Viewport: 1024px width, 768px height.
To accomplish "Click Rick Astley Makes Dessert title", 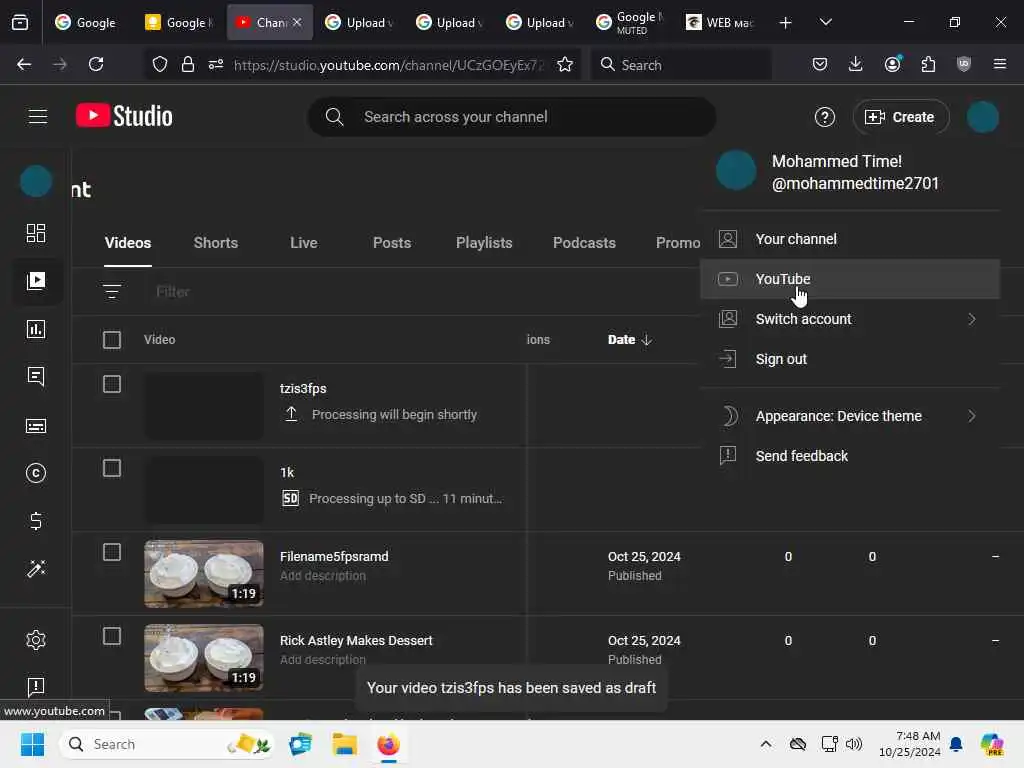I will click(356, 641).
